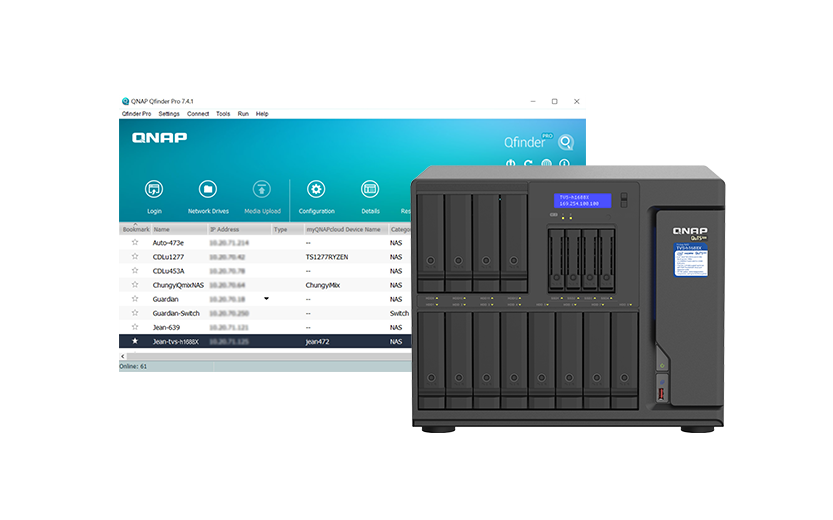
Task: Click the QNAP logo in the banner
Action: pyautogui.click(x=159, y=138)
